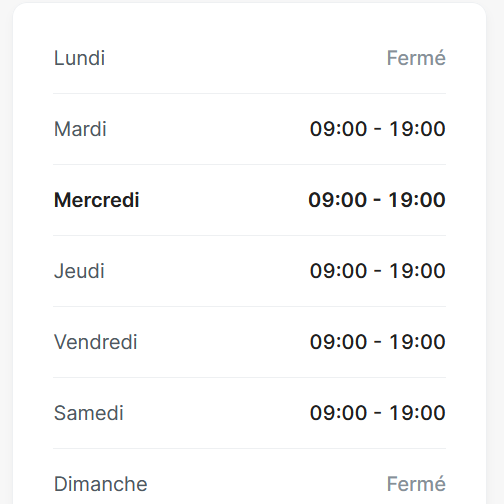This screenshot has height=504, width=504.
Task: Select the Fermé status for Dimanche
Action: (x=416, y=484)
